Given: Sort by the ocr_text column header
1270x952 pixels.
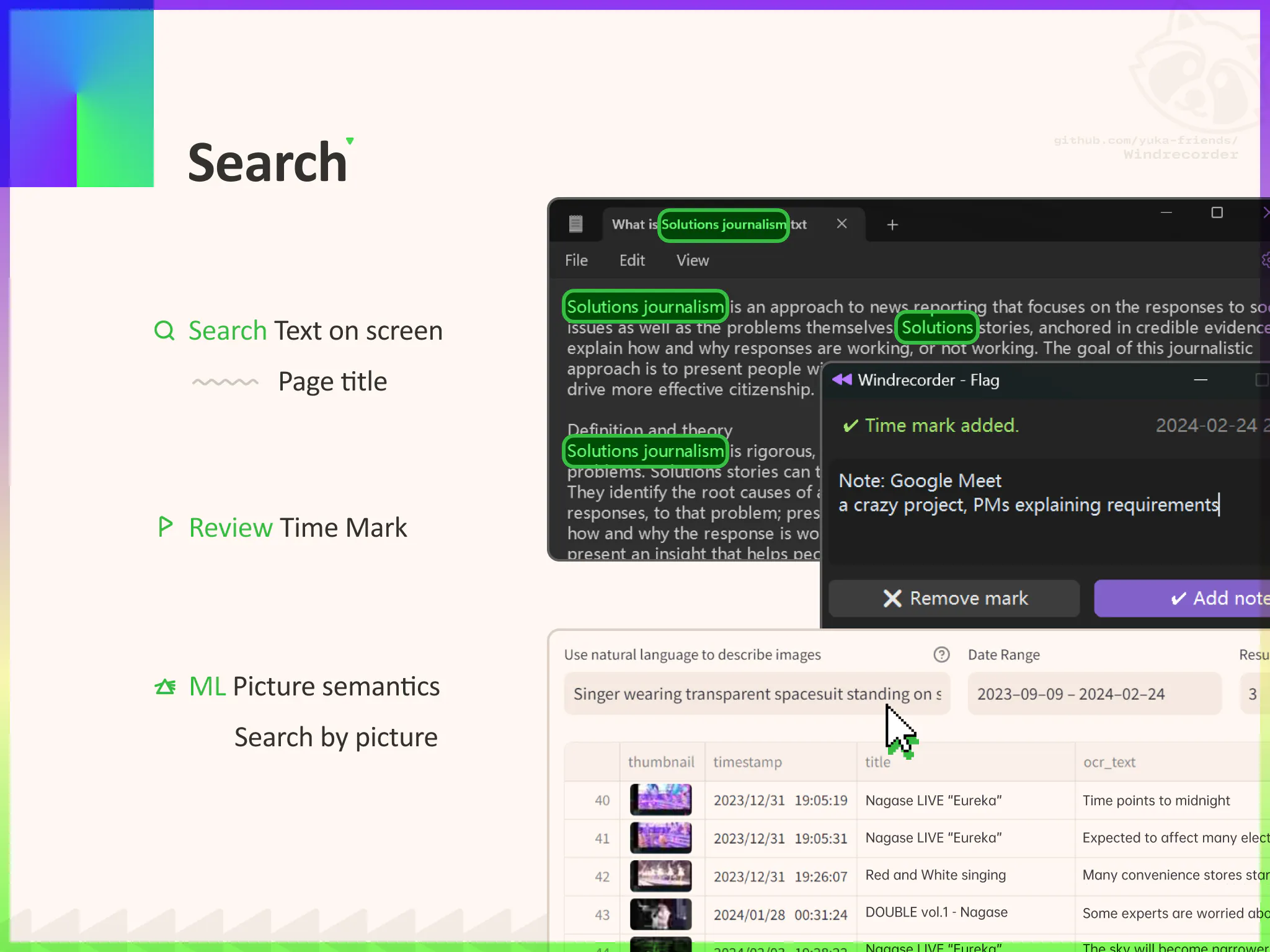Looking at the screenshot, I should click(1172, 762).
